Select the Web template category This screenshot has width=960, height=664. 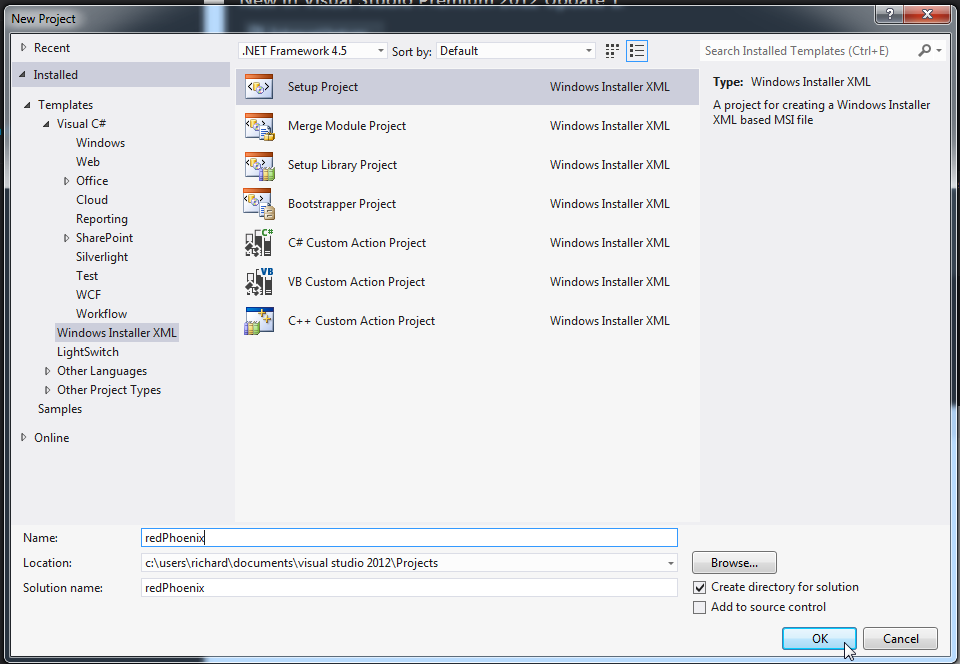tap(88, 162)
